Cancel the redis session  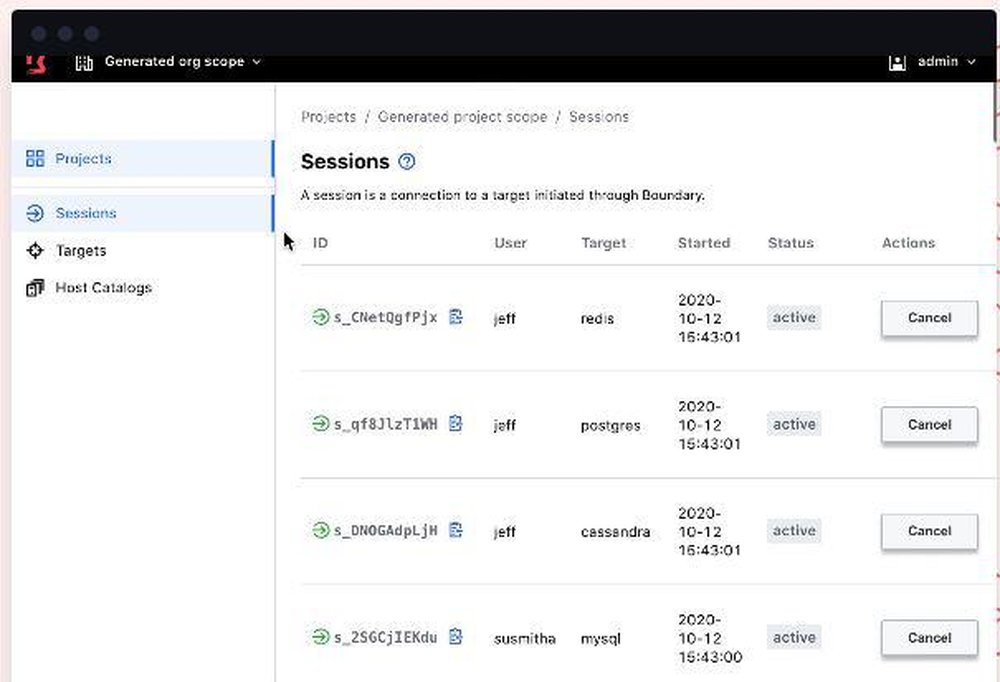coord(929,318)
